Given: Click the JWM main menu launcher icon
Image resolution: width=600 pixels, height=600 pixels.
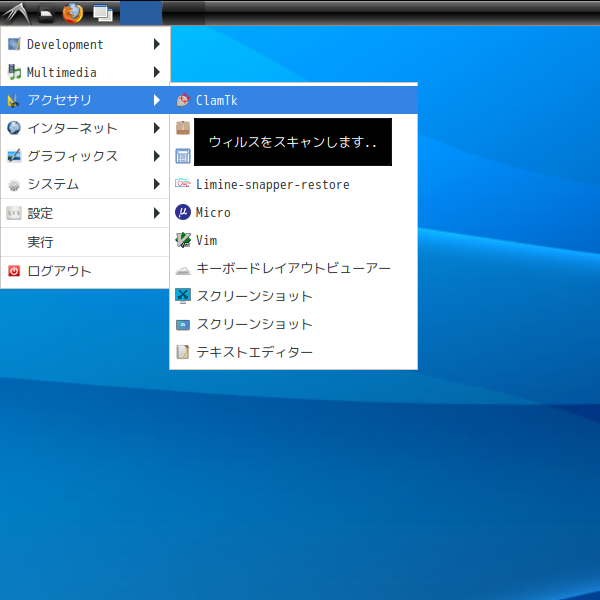Looking at the screenshot, I should click(x=16, y=13).
